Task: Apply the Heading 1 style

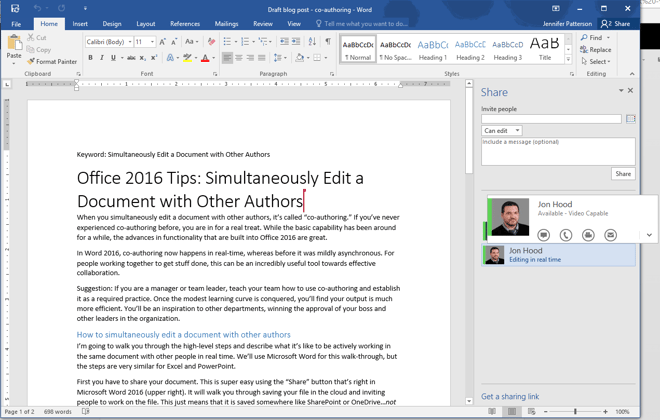Action: [x=433, y=50]
